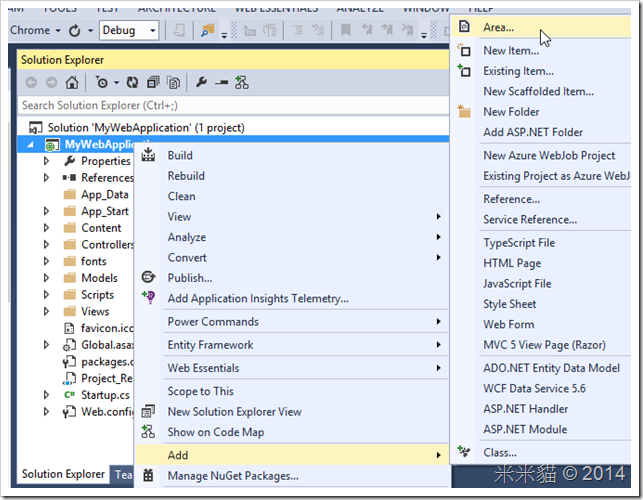Select the Add menu entry
643x500 pixels.
click(x=292, y=455)
